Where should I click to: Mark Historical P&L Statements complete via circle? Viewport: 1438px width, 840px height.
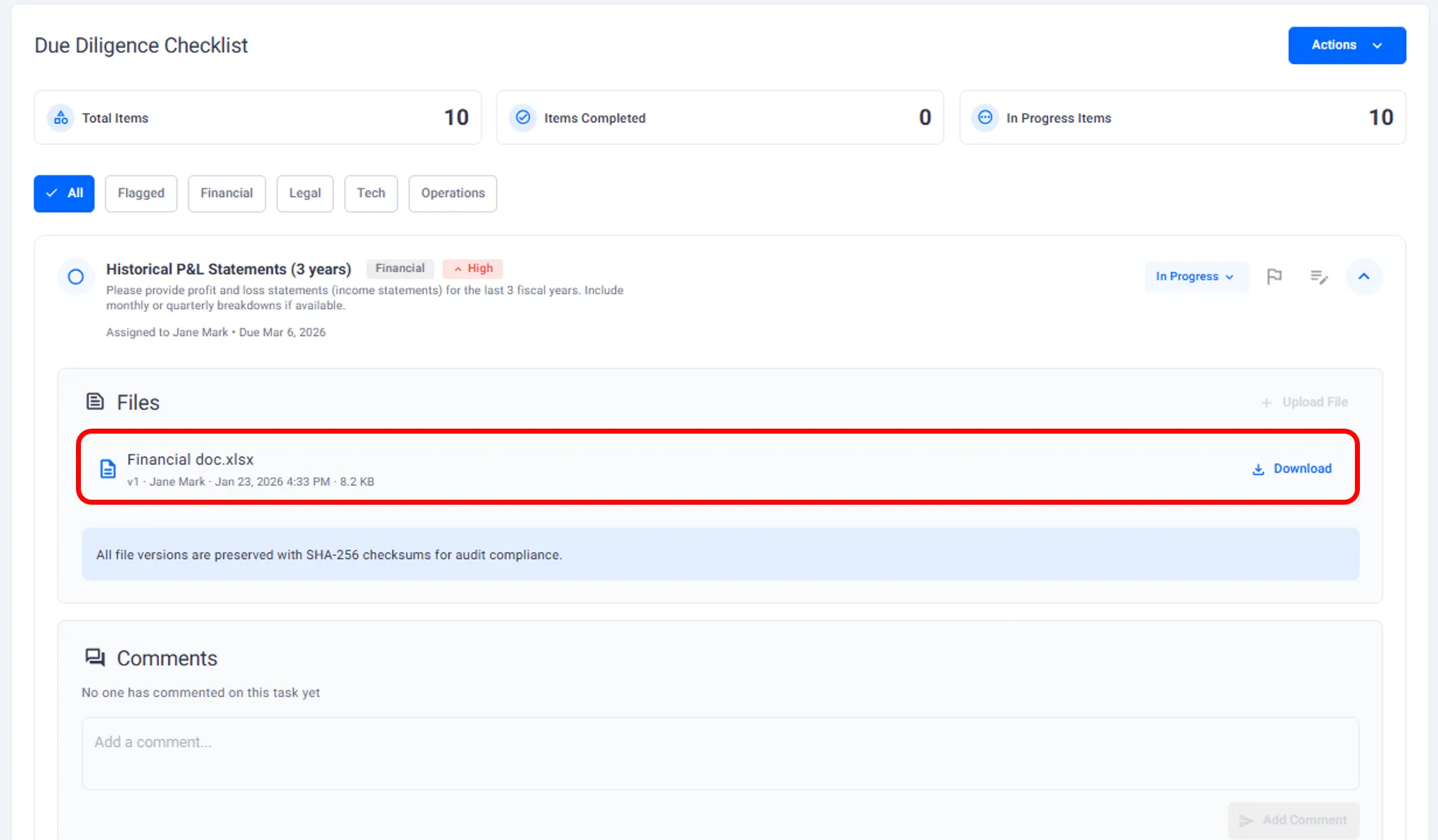[x=76, y=277]
